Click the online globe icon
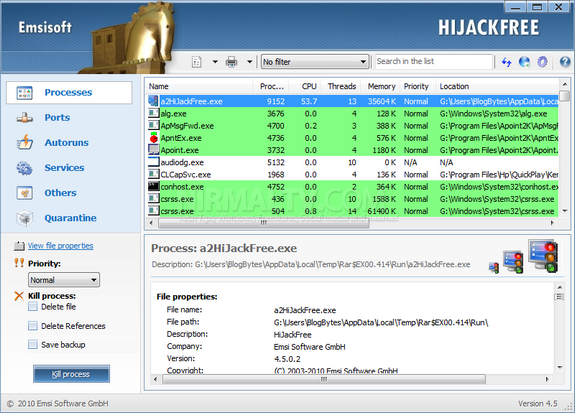Image resolution: width=575 pixels, height=413 pixels. click(x=524, y=62)
